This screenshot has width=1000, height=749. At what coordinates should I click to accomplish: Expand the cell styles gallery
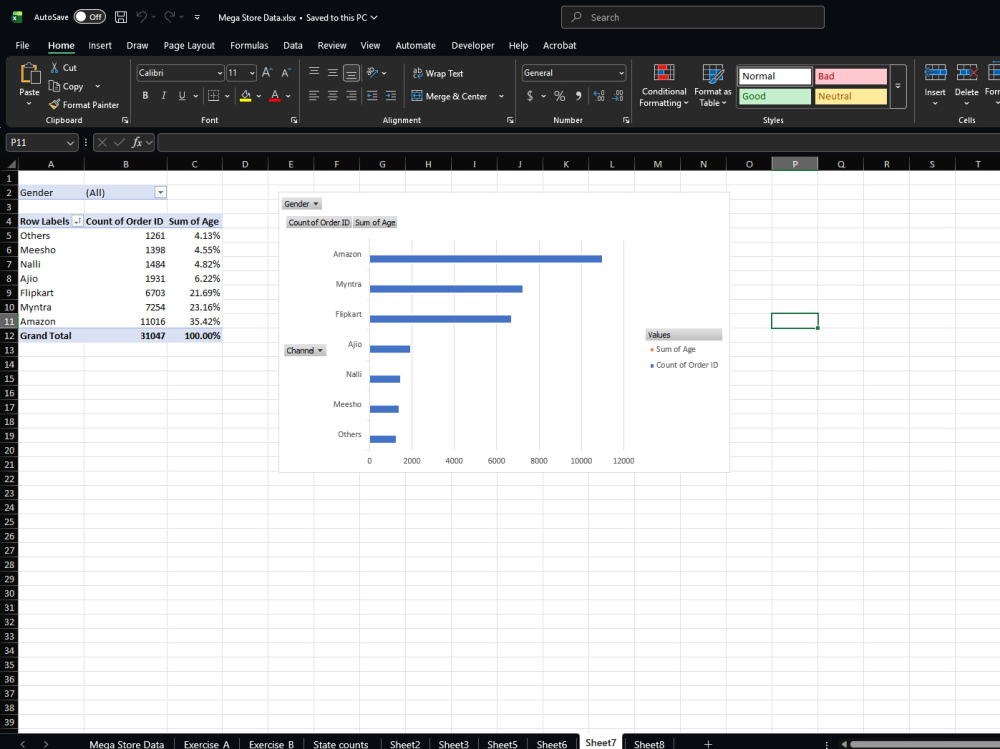[x=898, y=86]
